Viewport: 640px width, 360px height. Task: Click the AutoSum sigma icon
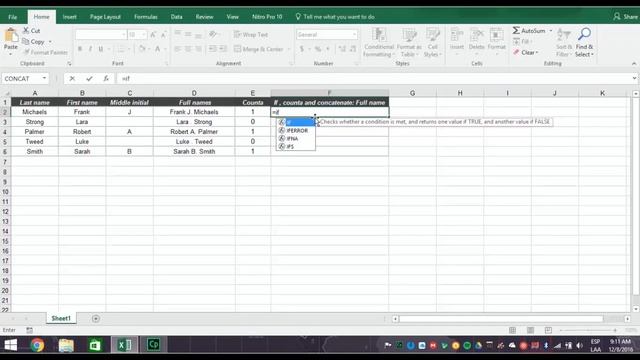(x=516, y=31)
